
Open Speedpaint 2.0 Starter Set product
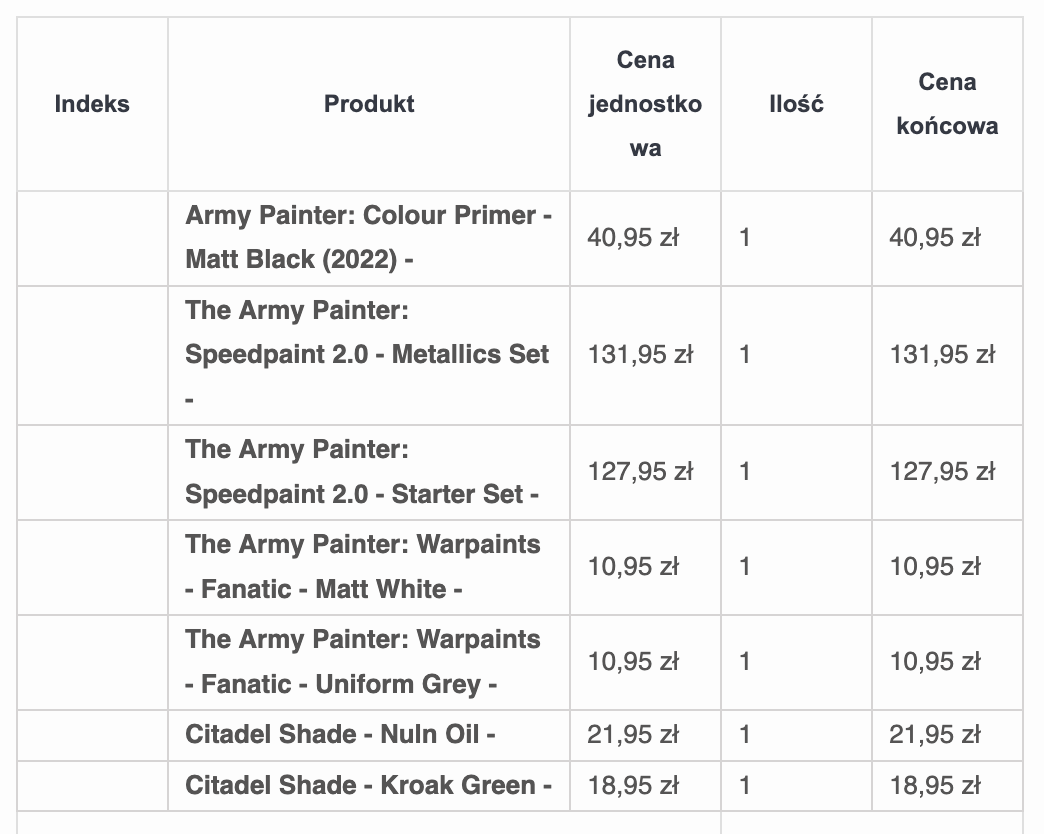[x=362, y=472]
